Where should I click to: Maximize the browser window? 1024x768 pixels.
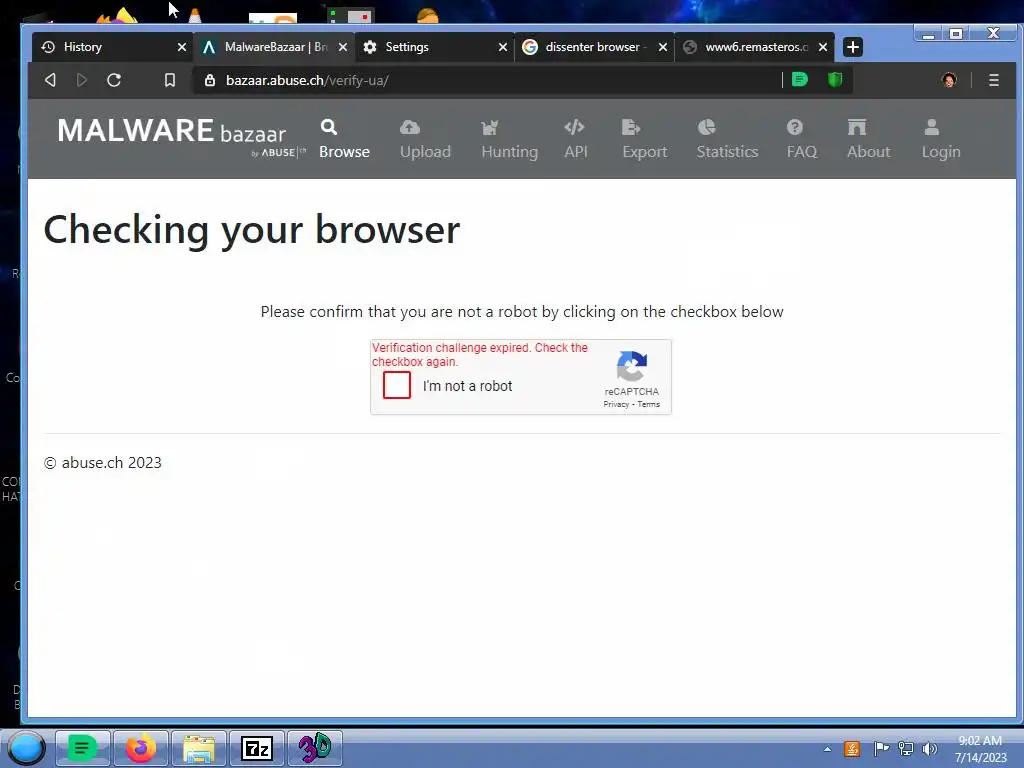point(956,33)
